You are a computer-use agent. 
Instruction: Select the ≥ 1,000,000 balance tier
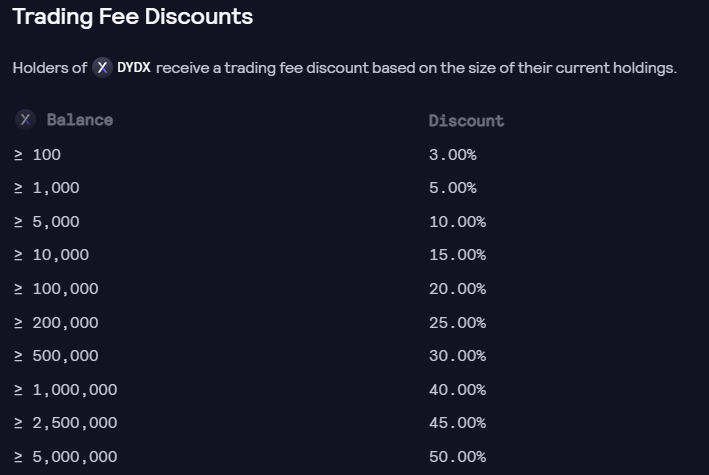pos(66,390)
